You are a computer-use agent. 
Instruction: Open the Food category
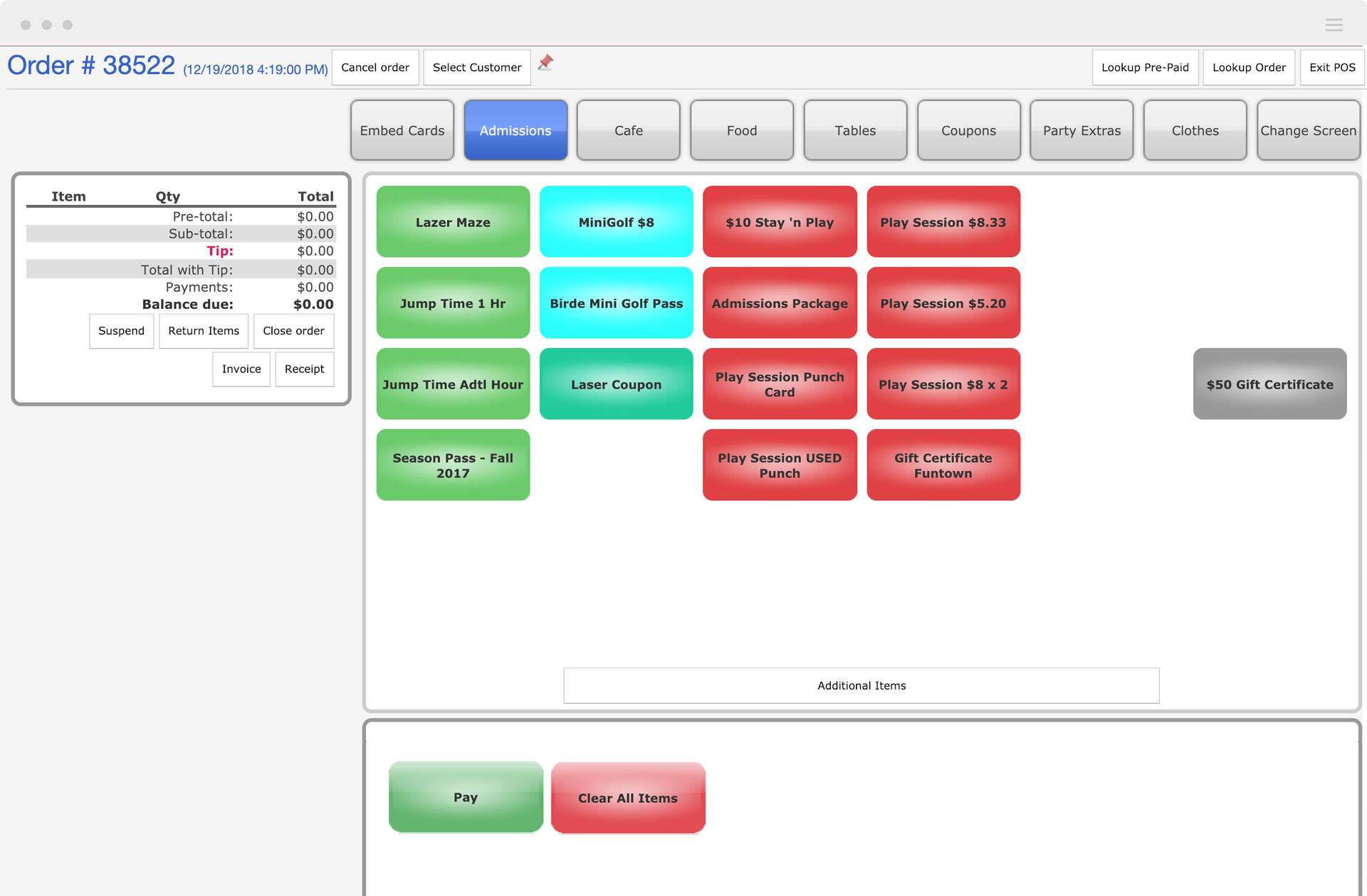741,130
